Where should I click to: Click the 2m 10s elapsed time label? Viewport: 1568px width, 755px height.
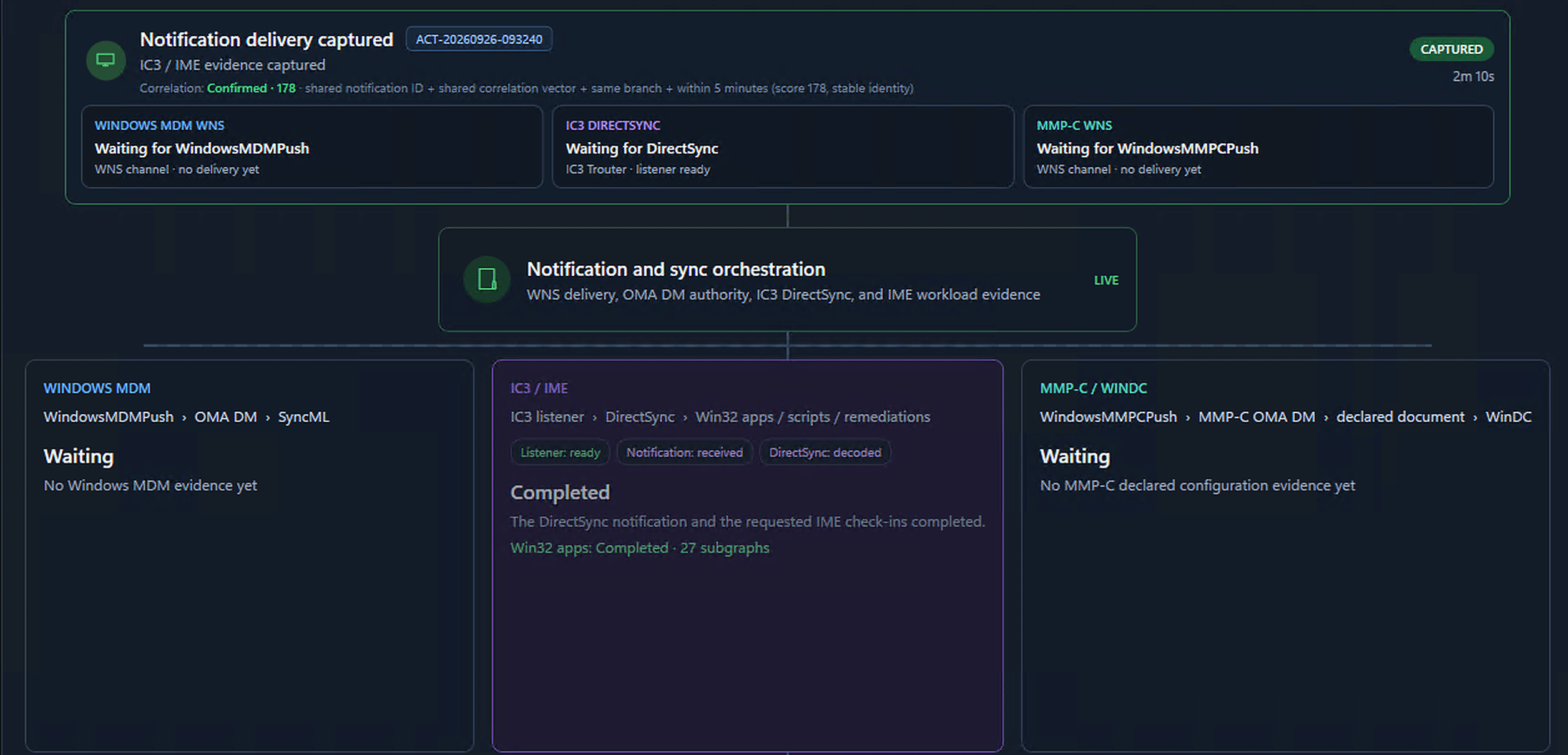pyautogui.click(x=1473, y=76)
